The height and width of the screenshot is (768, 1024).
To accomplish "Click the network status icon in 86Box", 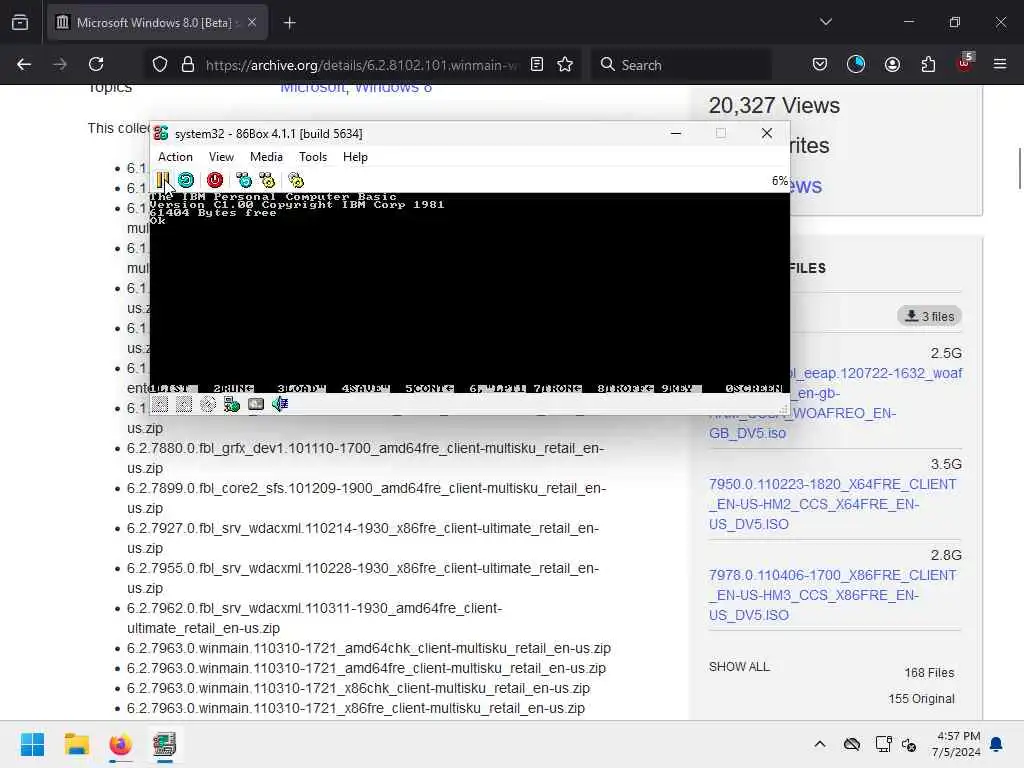I will tap(232, 404).
